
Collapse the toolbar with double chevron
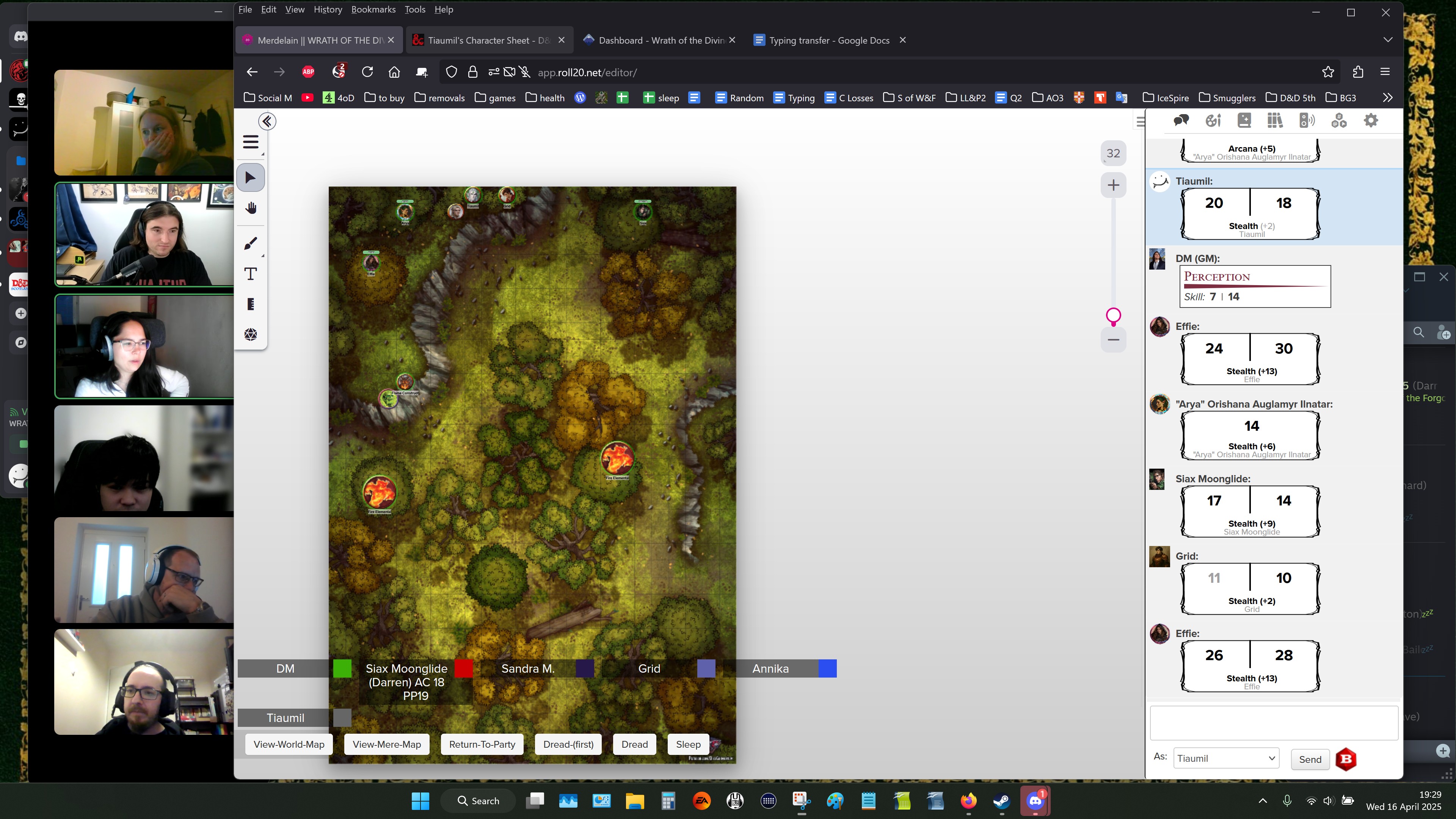coord(267,121)
